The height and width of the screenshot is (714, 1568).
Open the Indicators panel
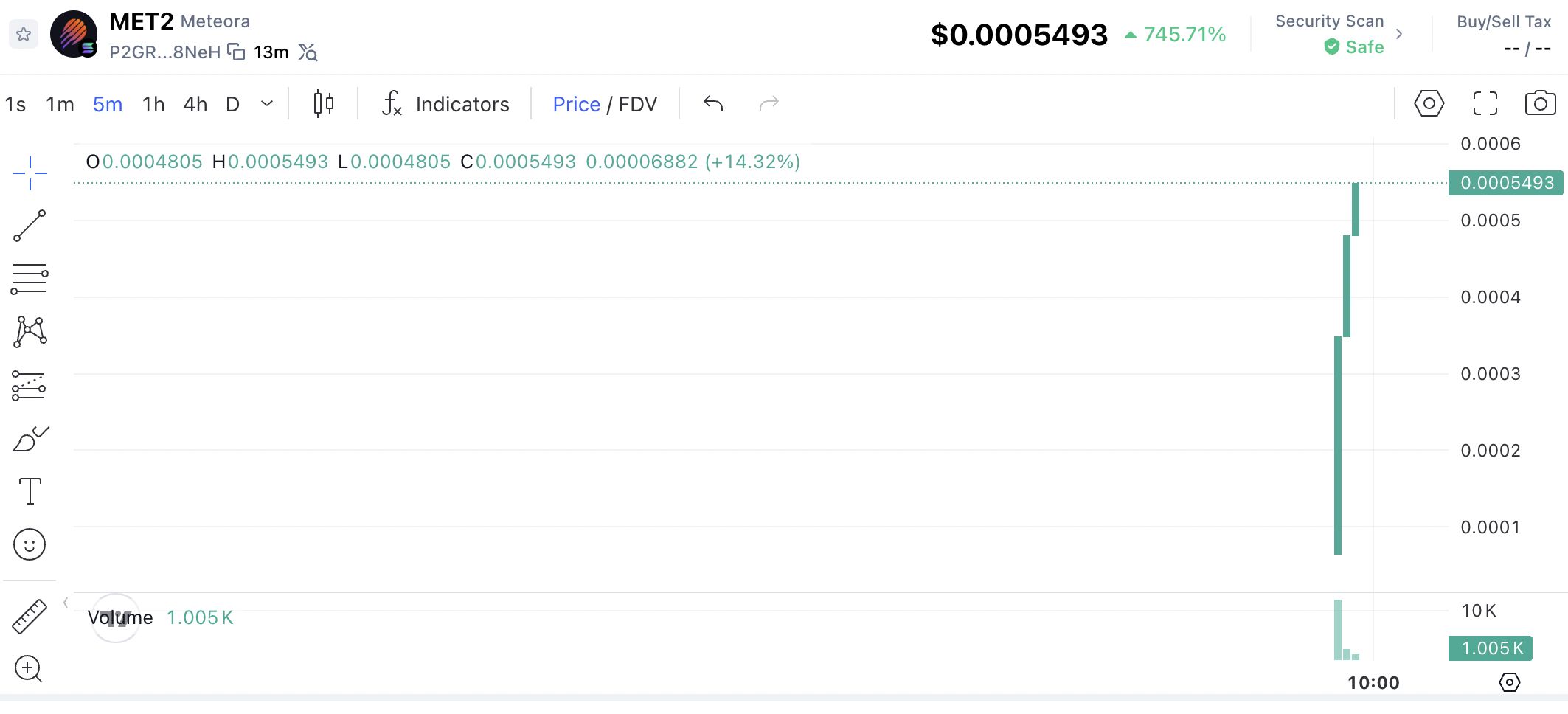pos(444,103)
